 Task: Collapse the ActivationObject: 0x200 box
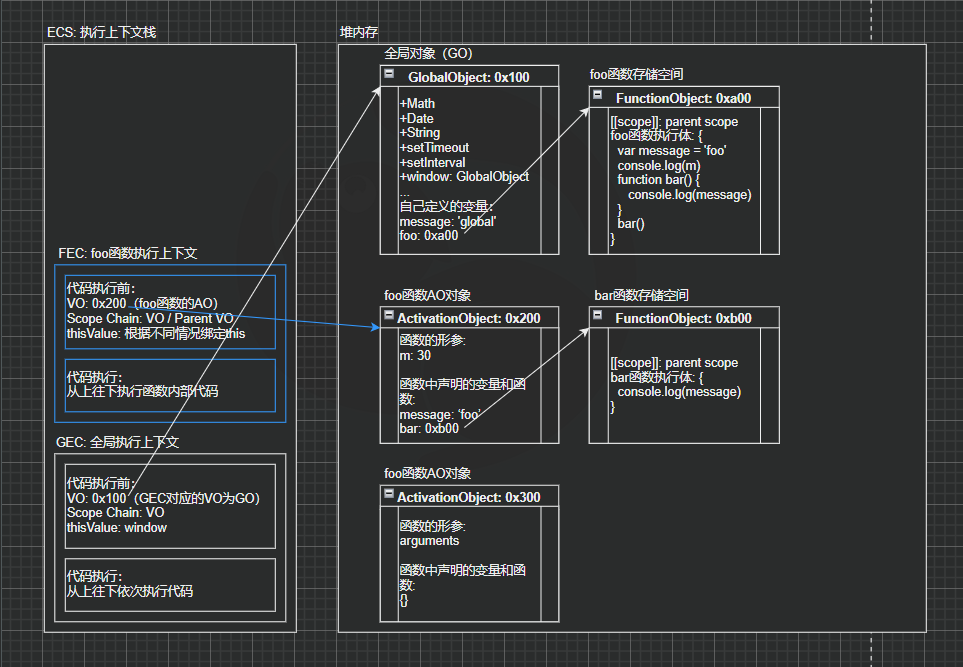click(x=389, y=315)
